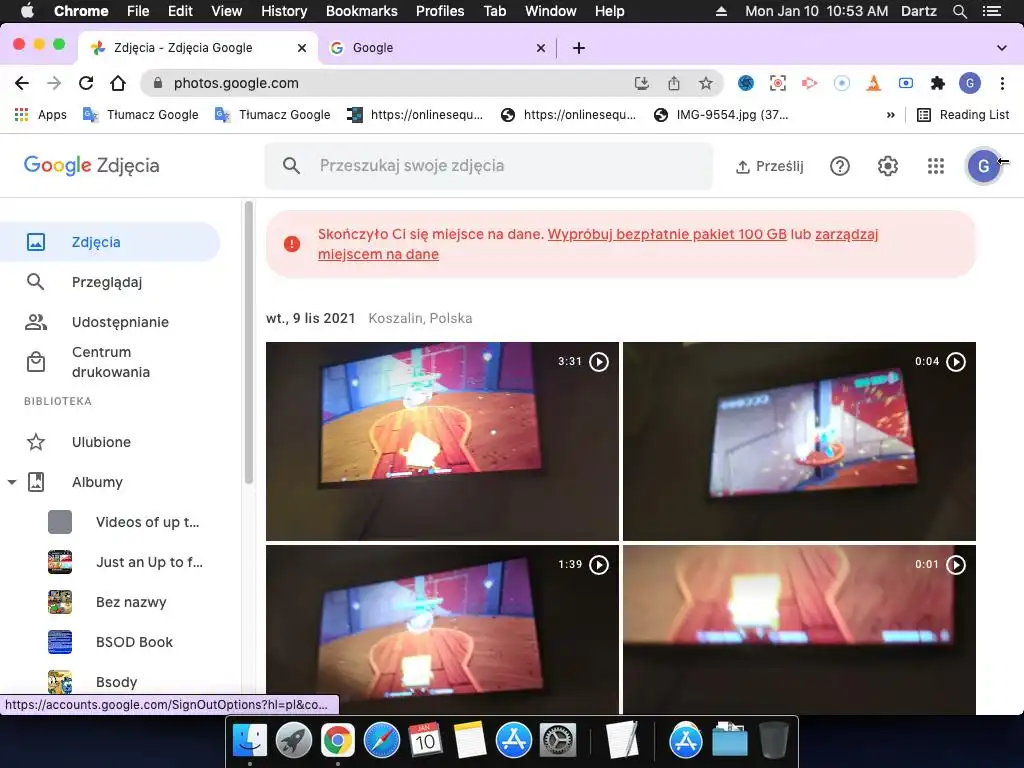The height and width of the screenshot is (768, 1024).
Task: Open the View menu
Action: [226, 11]
